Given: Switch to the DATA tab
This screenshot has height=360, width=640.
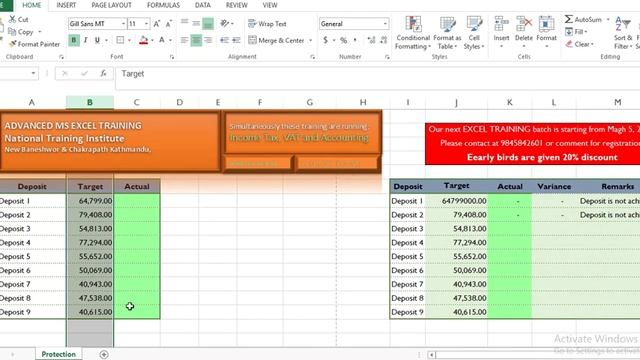Looking at the screenshot, I should point(203,5).
